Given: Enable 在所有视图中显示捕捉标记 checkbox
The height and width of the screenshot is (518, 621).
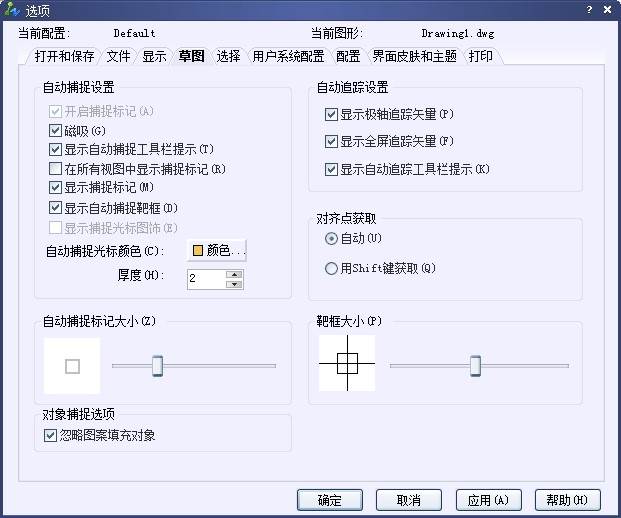Looking at the screenshot, I should click(x=56, y=168).
